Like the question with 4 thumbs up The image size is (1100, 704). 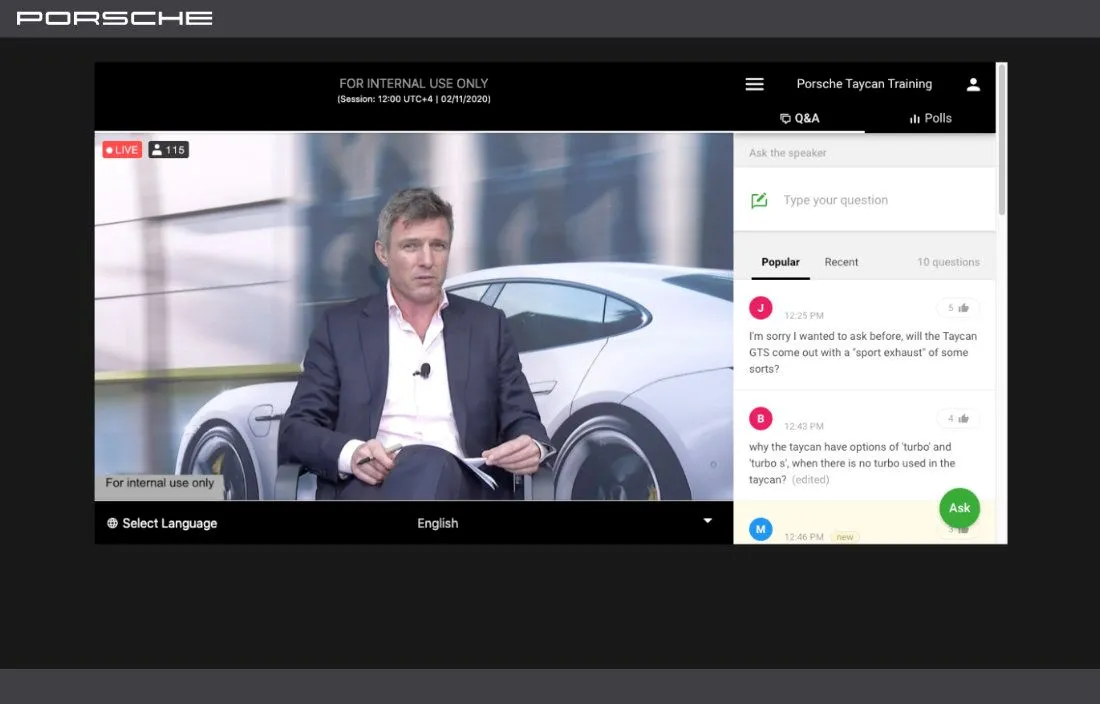958,419
